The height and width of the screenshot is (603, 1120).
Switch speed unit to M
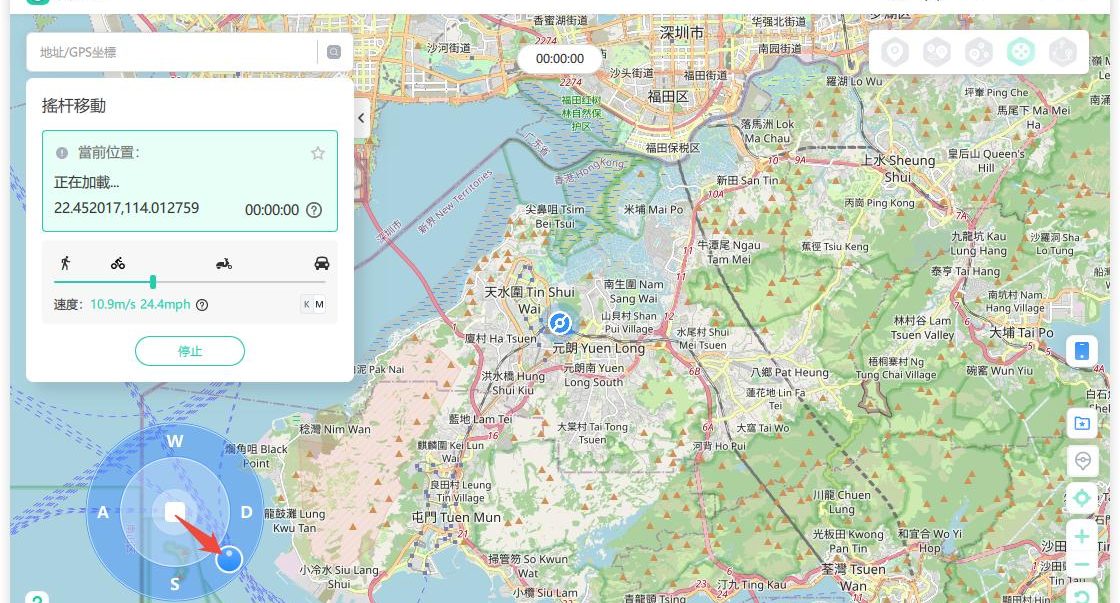(320, 305)
